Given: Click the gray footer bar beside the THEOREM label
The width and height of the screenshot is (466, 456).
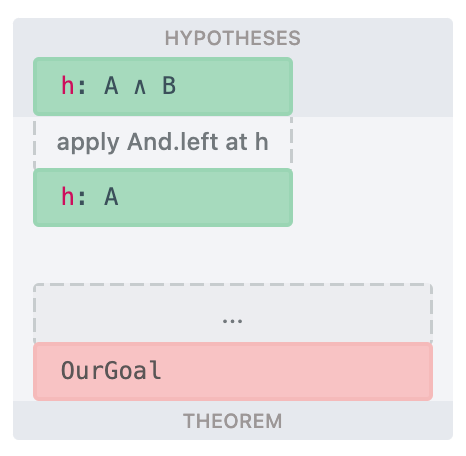Looking at the screenshot, I should coord(367,421).
